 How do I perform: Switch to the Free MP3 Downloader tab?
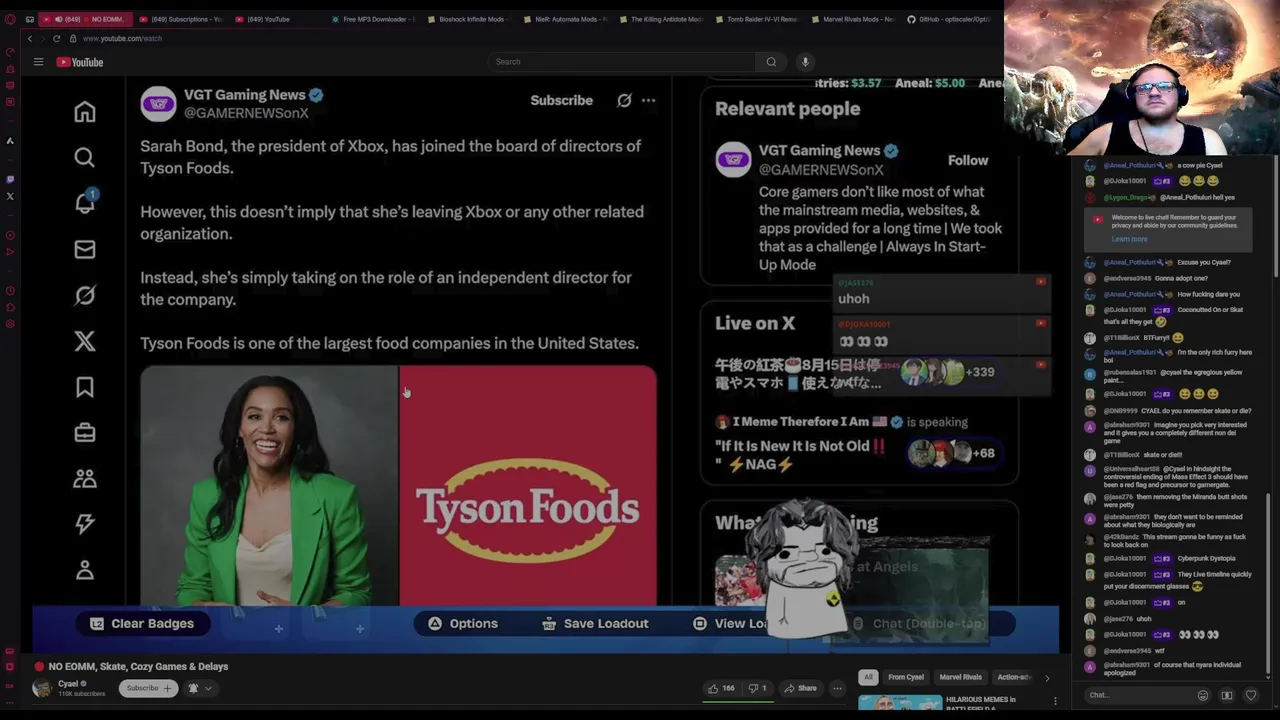372,19
